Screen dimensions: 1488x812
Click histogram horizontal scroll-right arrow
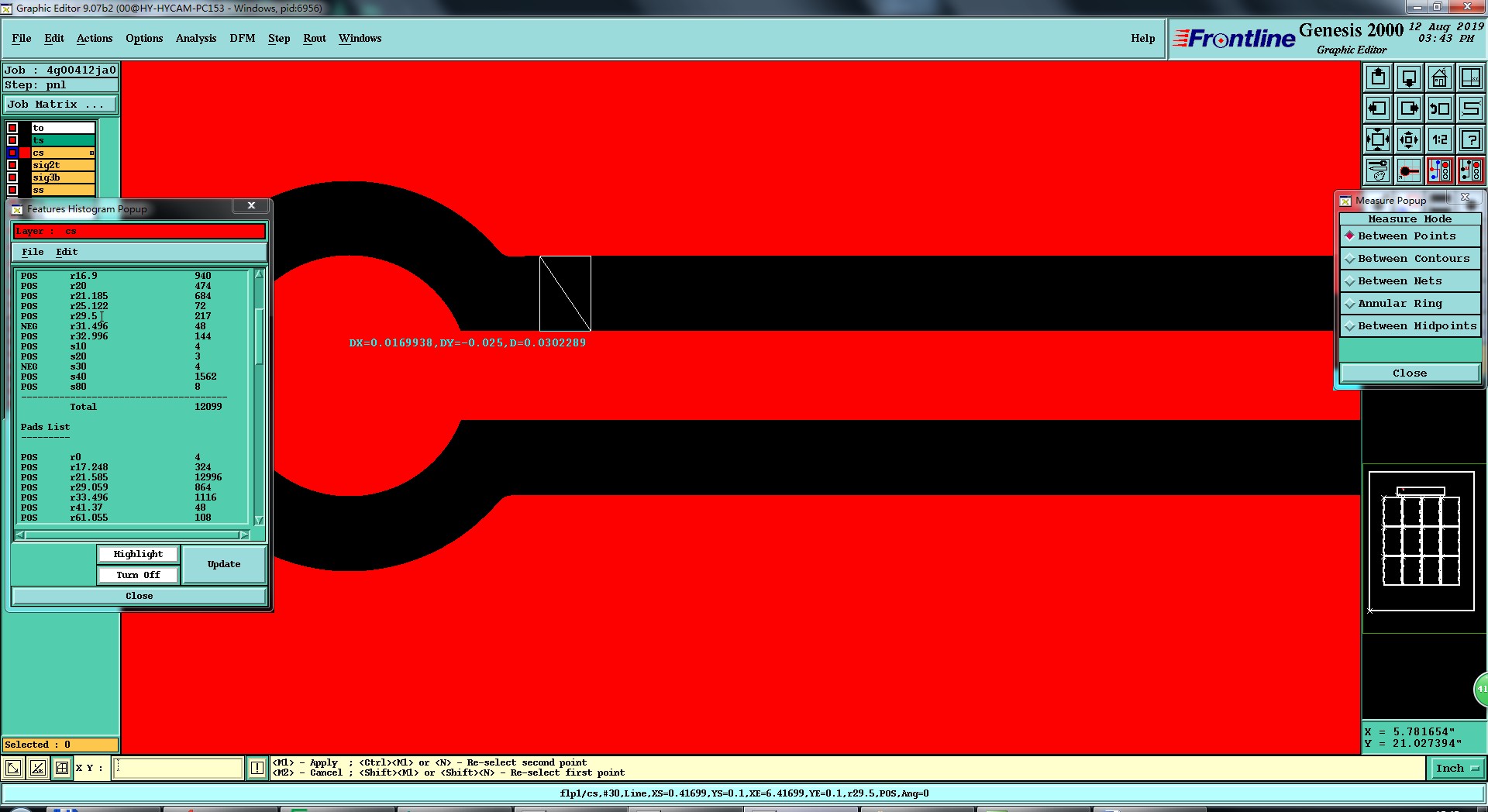coord(244,535)
